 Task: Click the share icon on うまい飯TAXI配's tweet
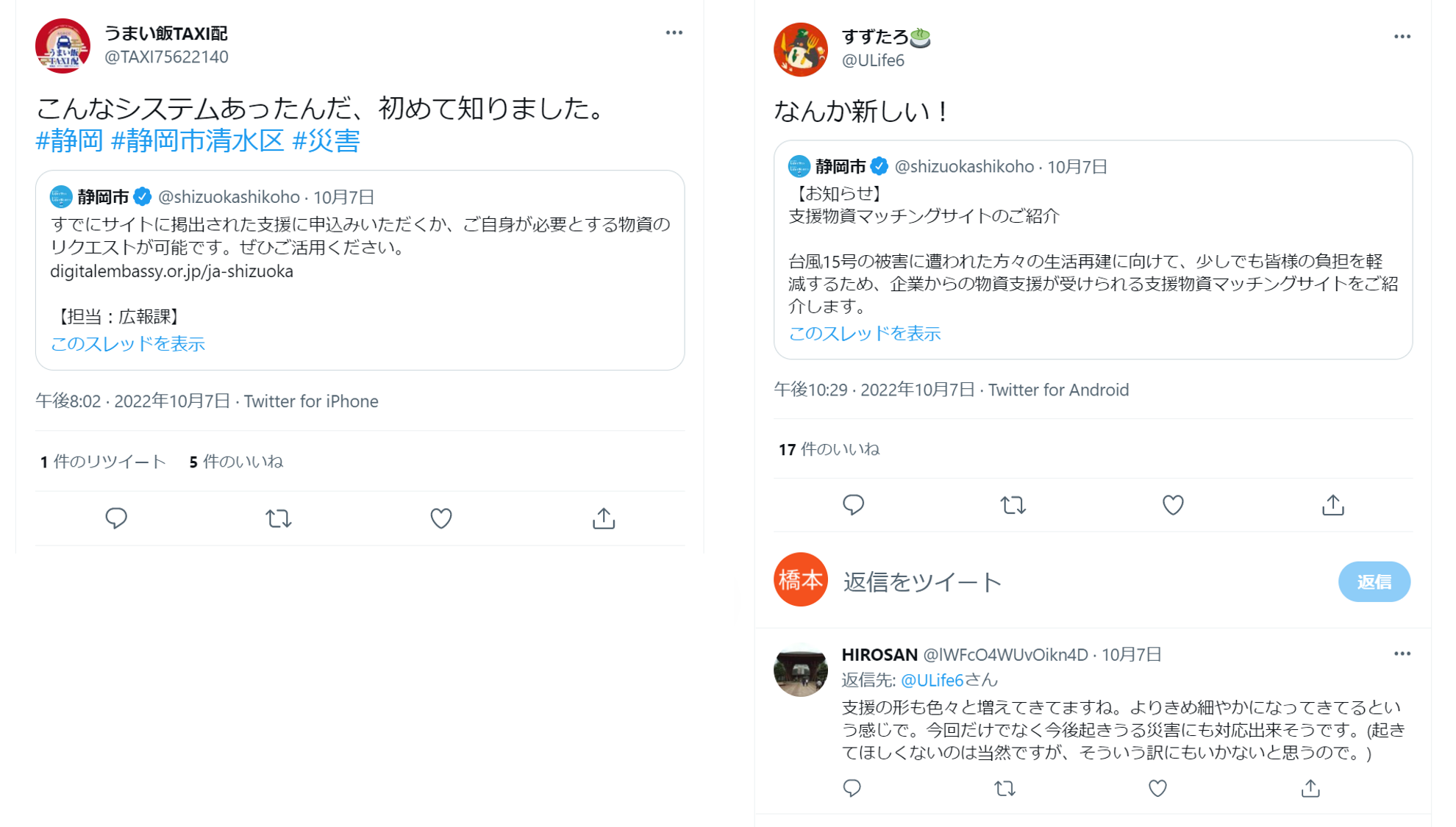pos(603,518)
